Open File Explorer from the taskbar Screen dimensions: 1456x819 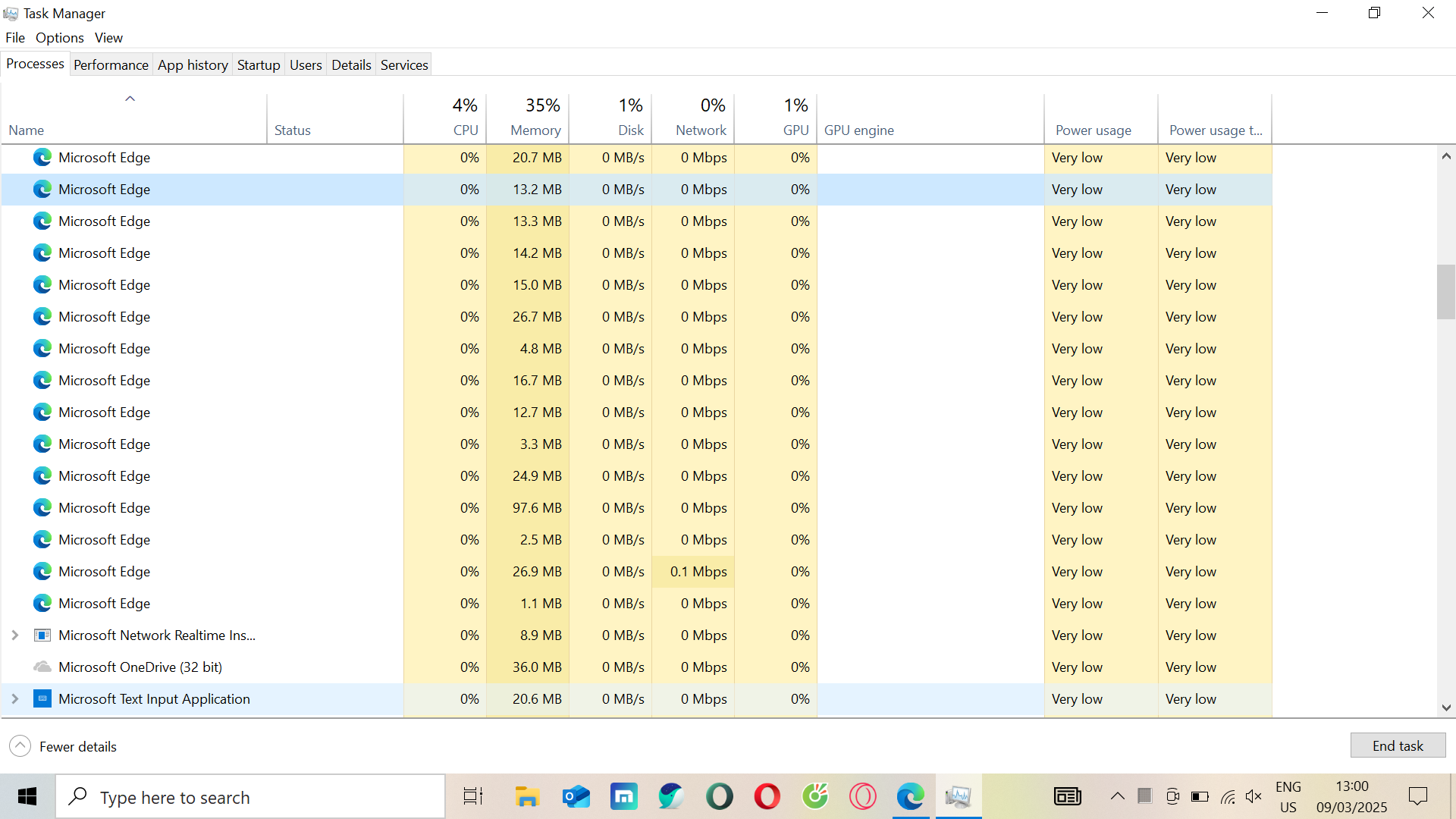pos(527,797)
